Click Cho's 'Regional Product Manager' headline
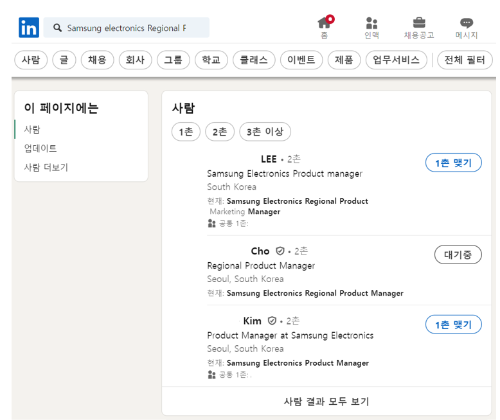The image size is (500, 420). click(261, 266)
